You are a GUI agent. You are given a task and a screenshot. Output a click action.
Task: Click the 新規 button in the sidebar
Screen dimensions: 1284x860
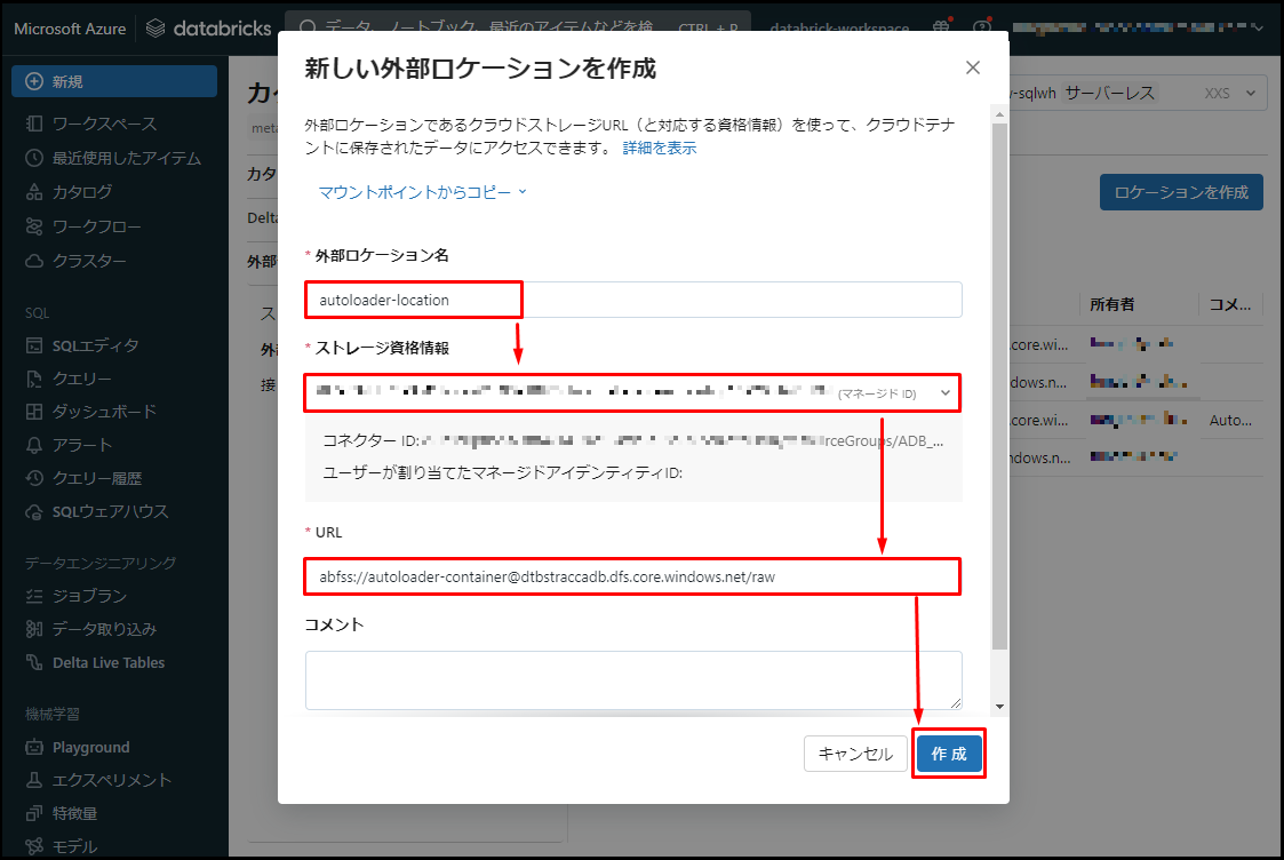point(114,81)
